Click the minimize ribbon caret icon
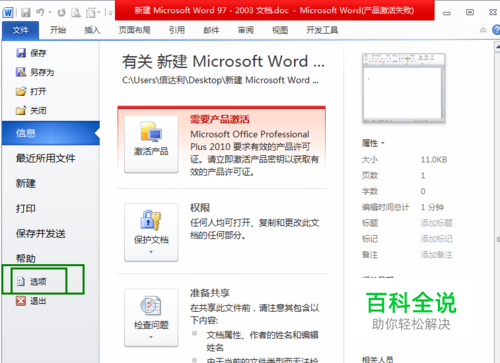The height and width of the screenshot is (363, 500). pyautogui.click(x=483, y=30)
